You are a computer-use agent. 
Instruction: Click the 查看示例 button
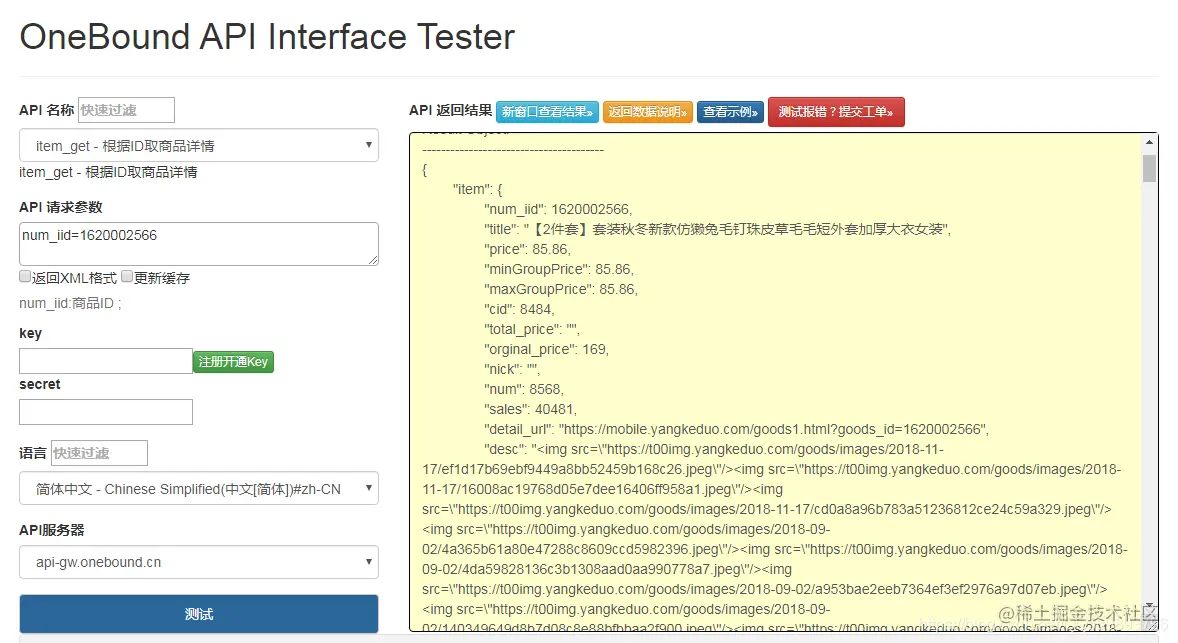(730, 112)
